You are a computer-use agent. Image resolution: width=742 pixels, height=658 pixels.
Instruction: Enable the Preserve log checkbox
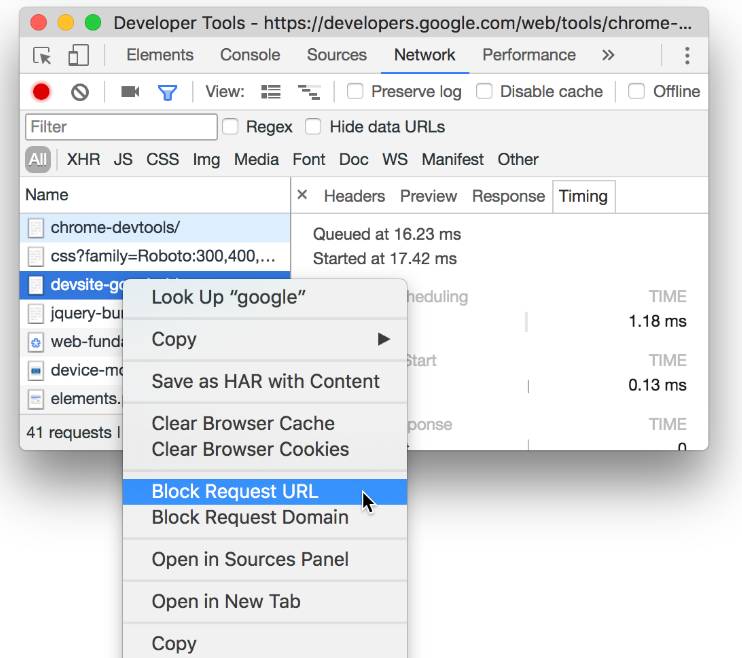(x=355, y=91)
